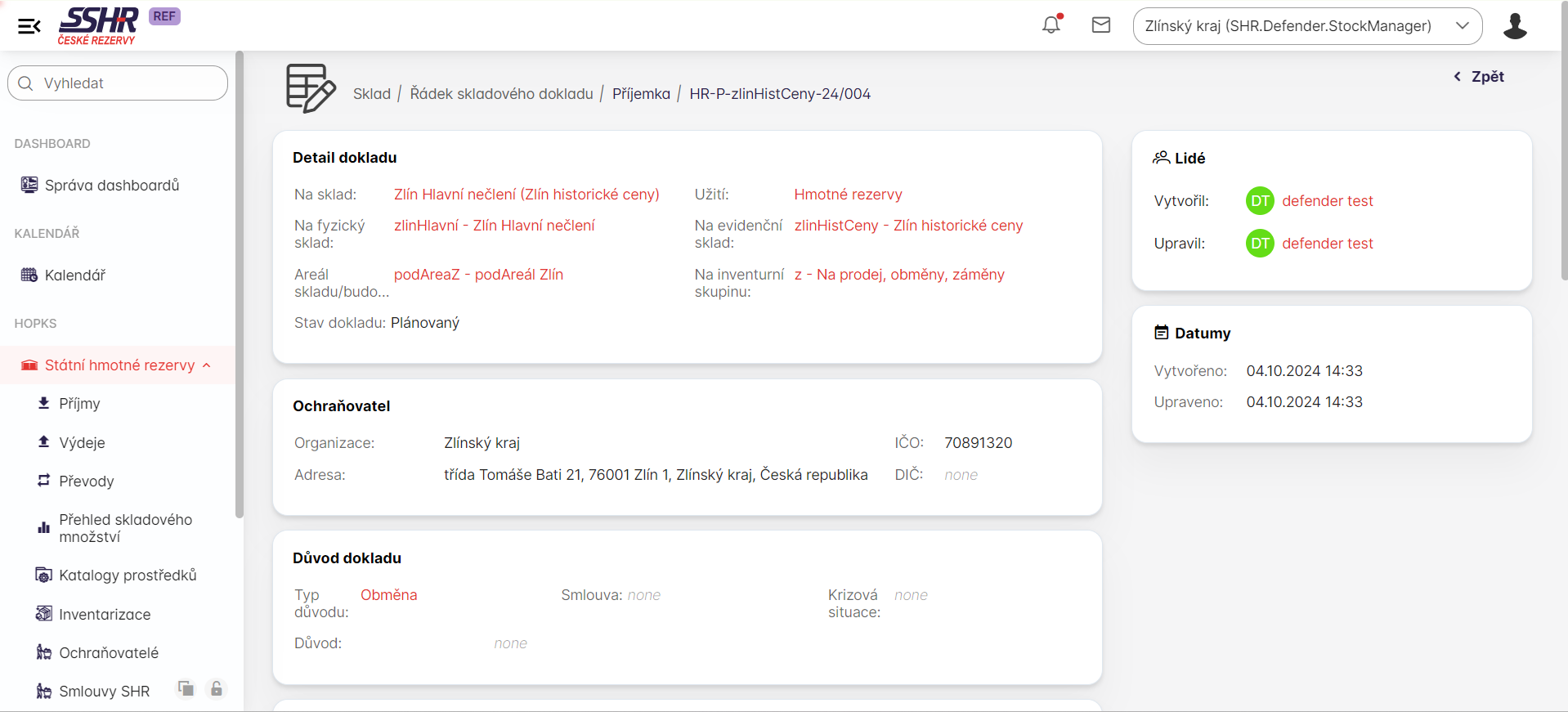This screenshot has height=712, width=1568.
Task: Click the sidebar vertical scrollbar
Action: tap(239, 286)
